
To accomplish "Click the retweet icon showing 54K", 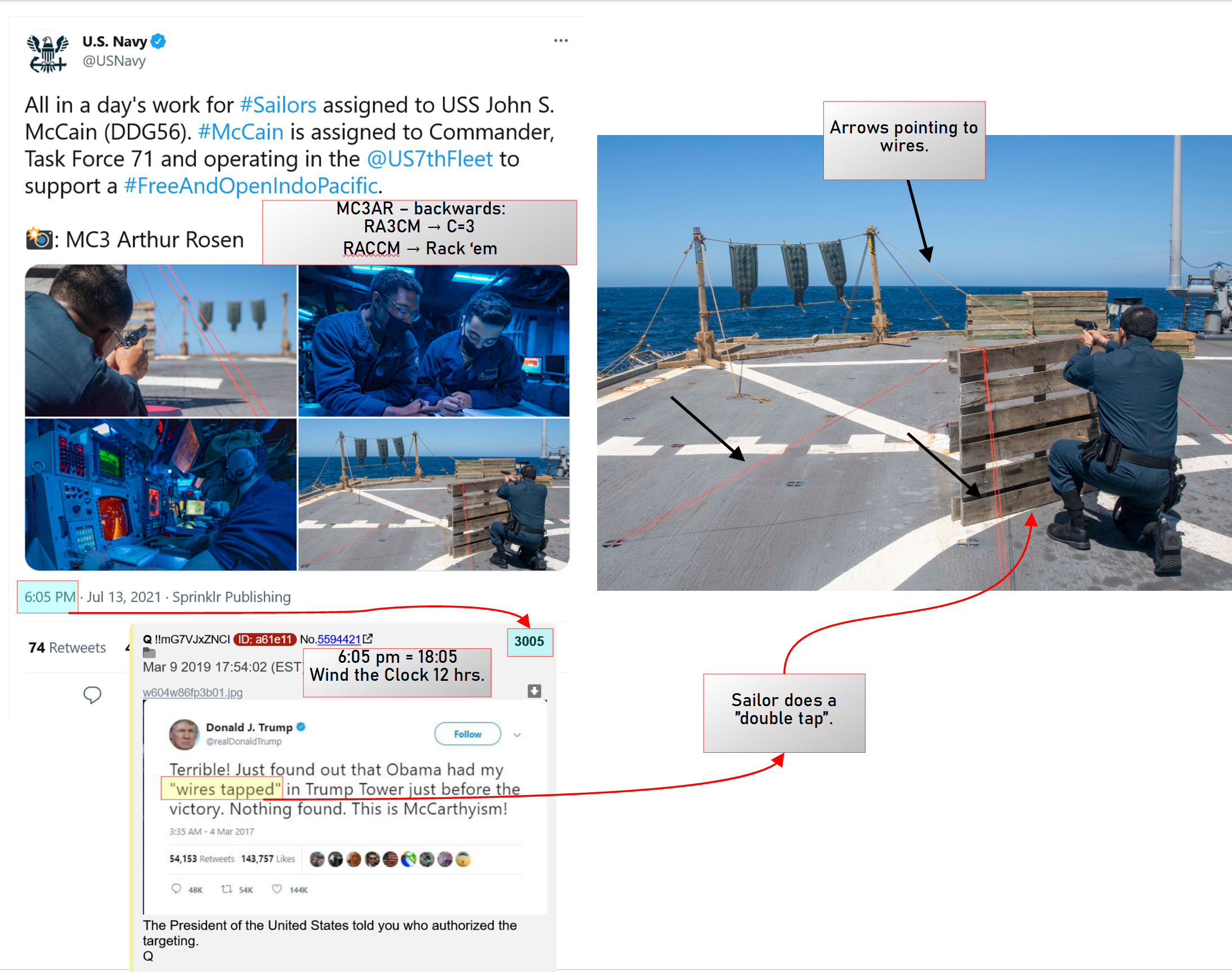I will (x=227, y=889).
